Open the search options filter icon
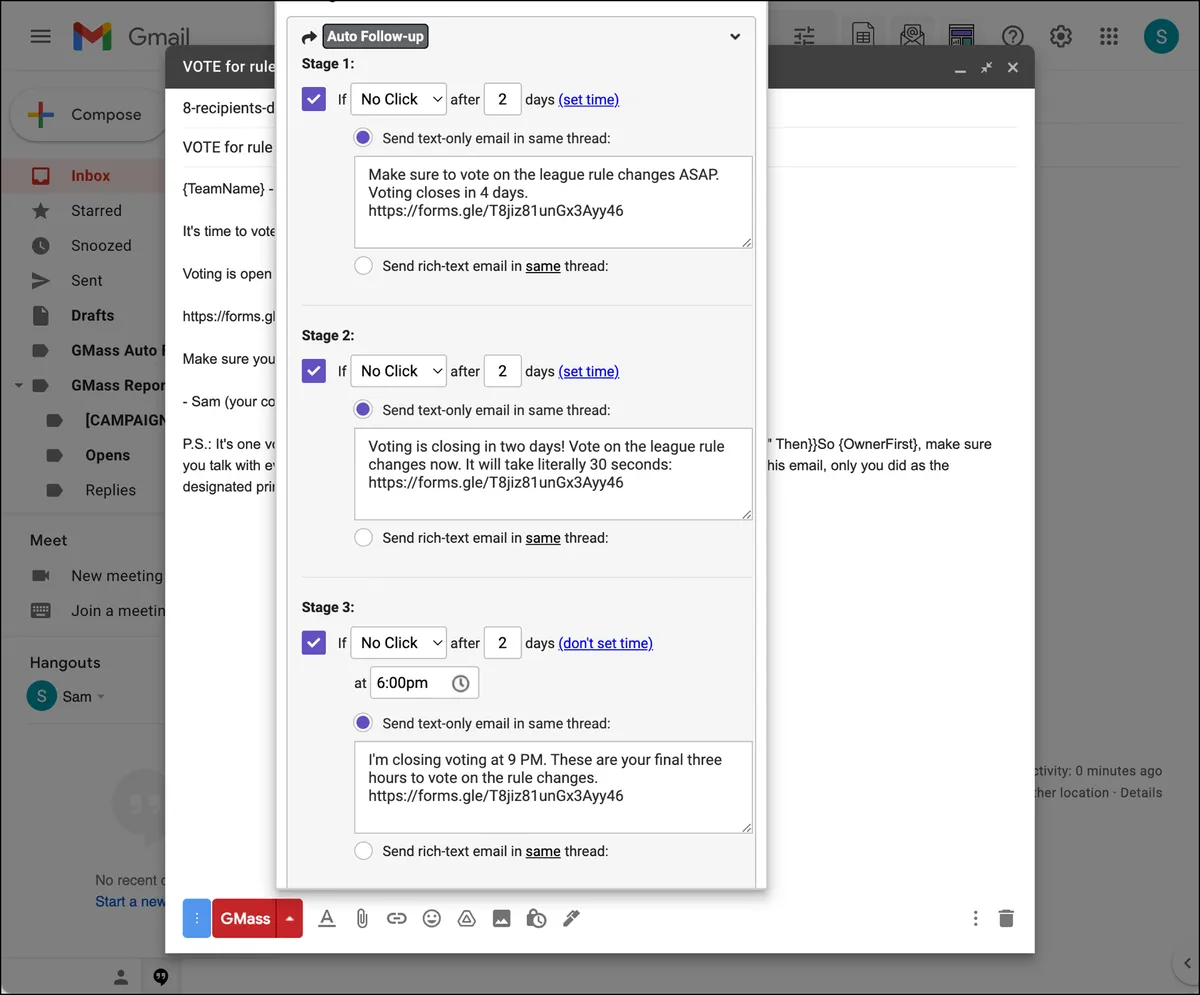Image resolution: width=1200 pixels, height=995 pixels. tap(804, 37)
